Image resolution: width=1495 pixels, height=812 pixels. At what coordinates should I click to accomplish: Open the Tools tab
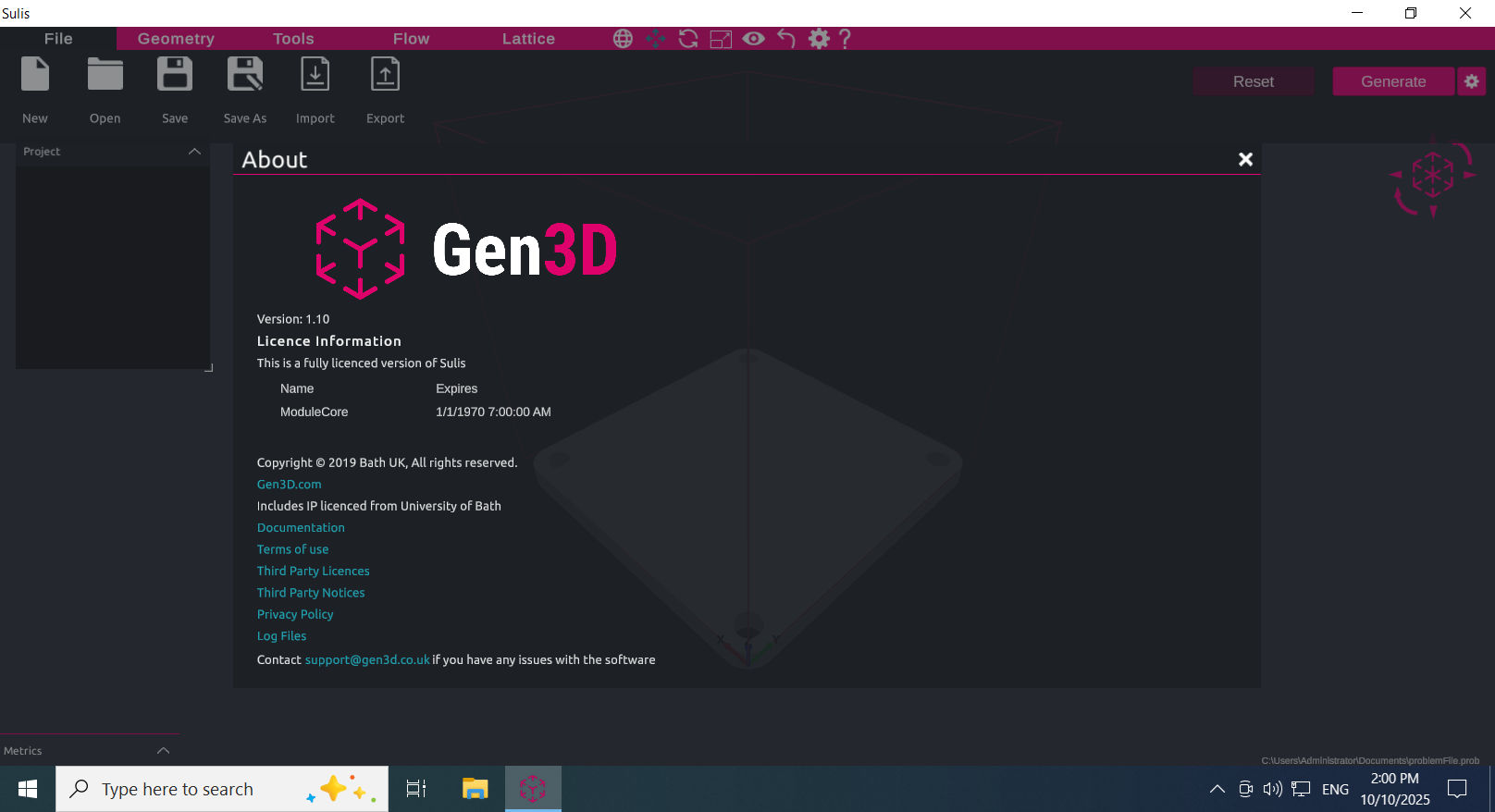(x=293, y=39)
